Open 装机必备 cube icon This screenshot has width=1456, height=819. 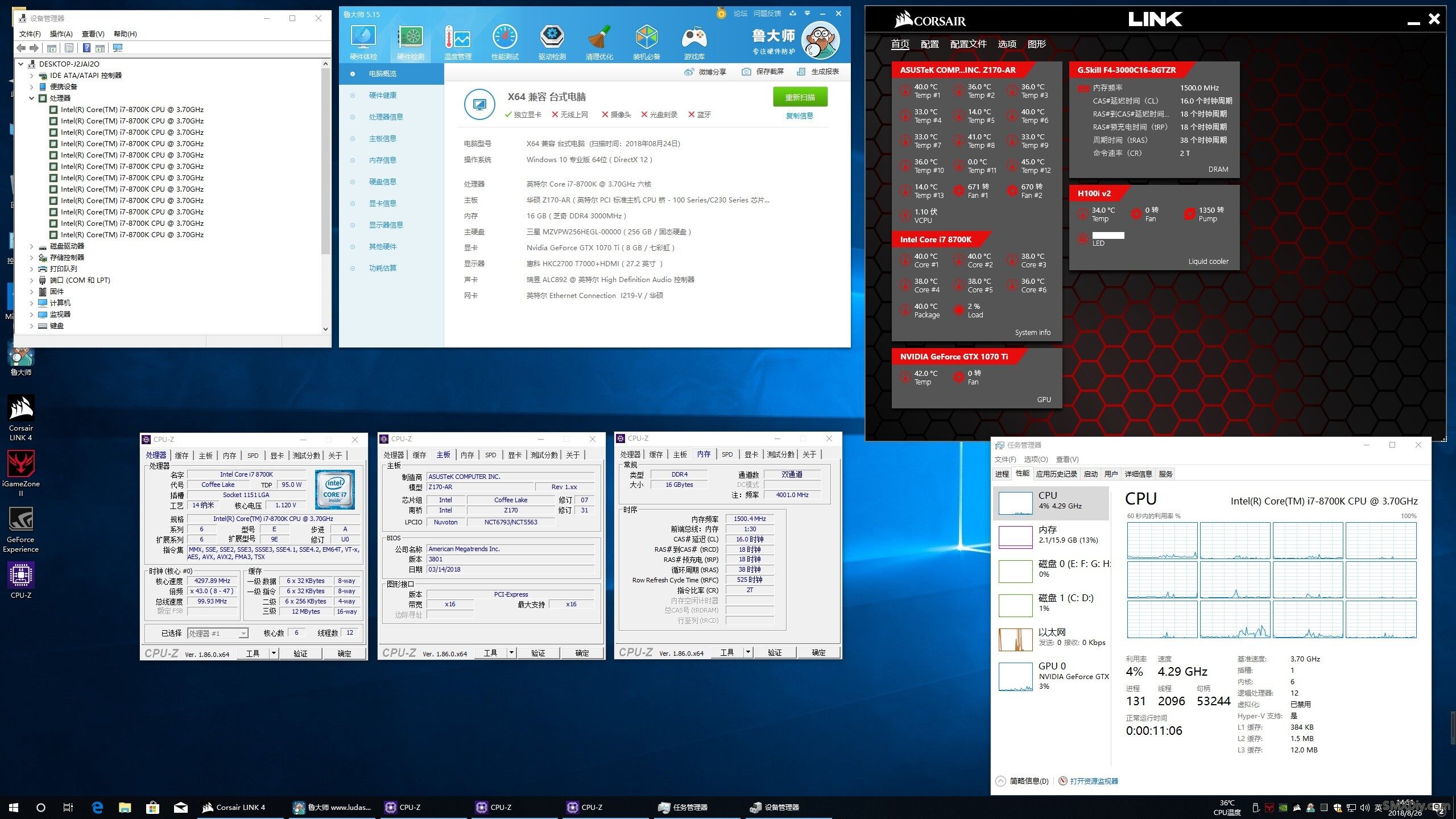647,43
